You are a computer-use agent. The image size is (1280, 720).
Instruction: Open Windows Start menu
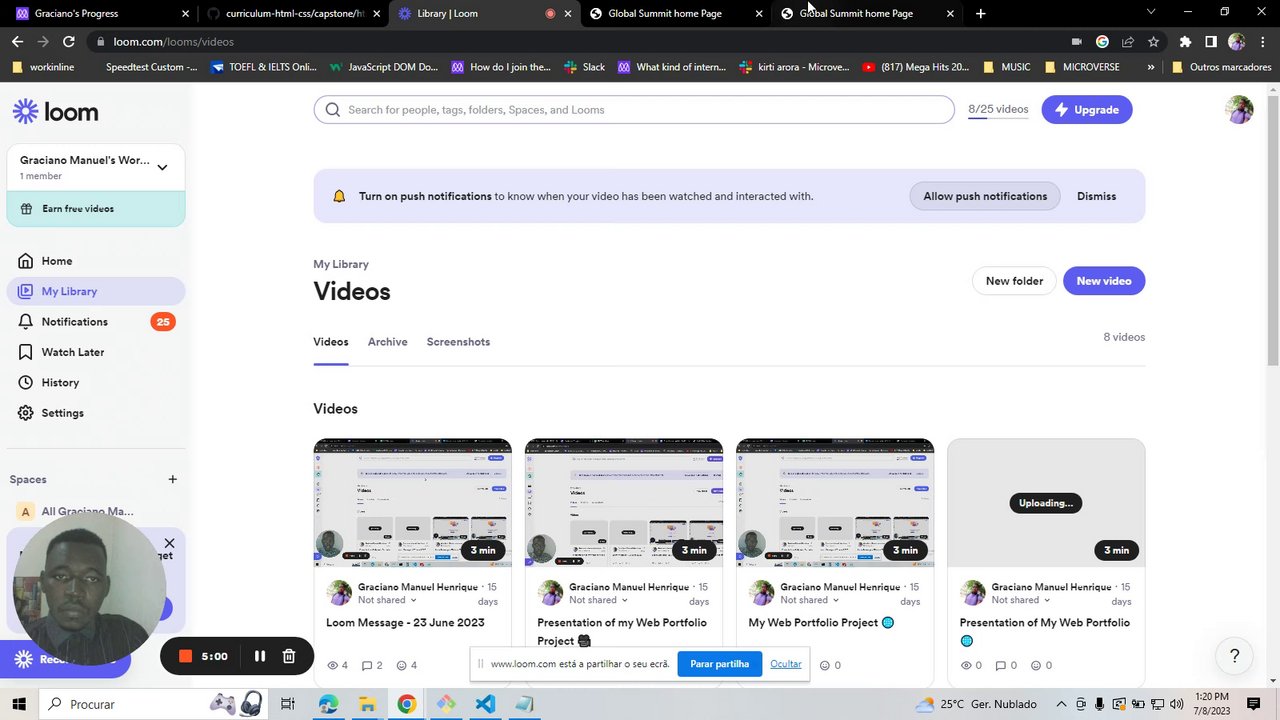pos(19,704)
